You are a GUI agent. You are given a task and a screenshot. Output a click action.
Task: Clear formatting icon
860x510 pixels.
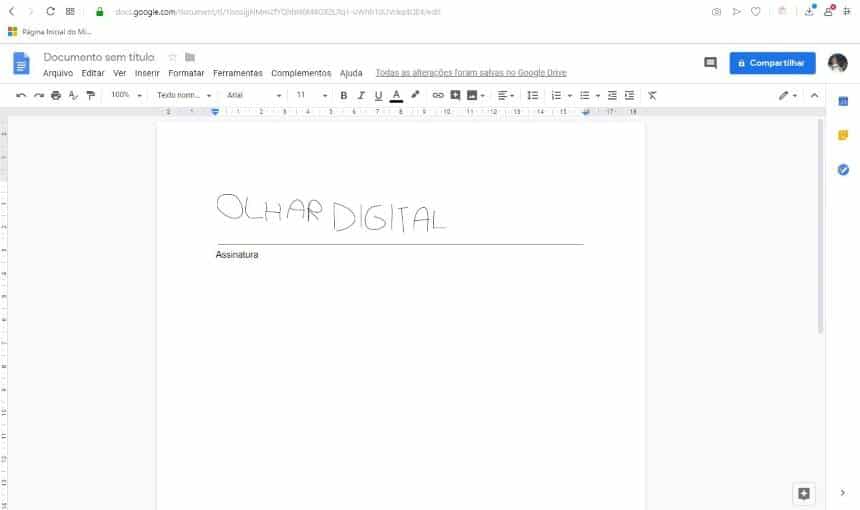(x=652, y=95)
